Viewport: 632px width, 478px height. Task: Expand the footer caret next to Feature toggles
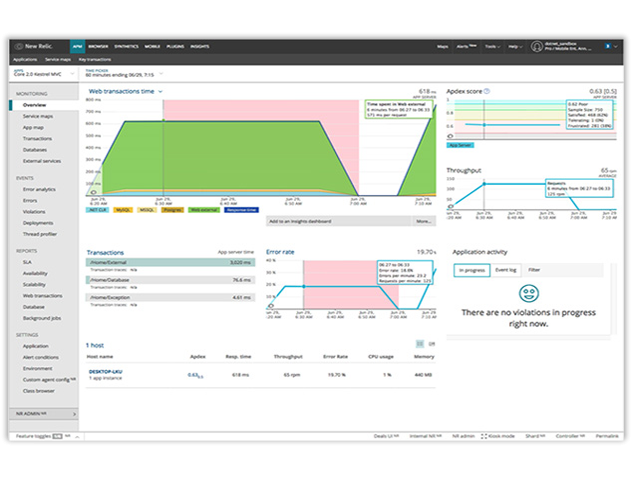pyautogui.click(x=77, y=436)
